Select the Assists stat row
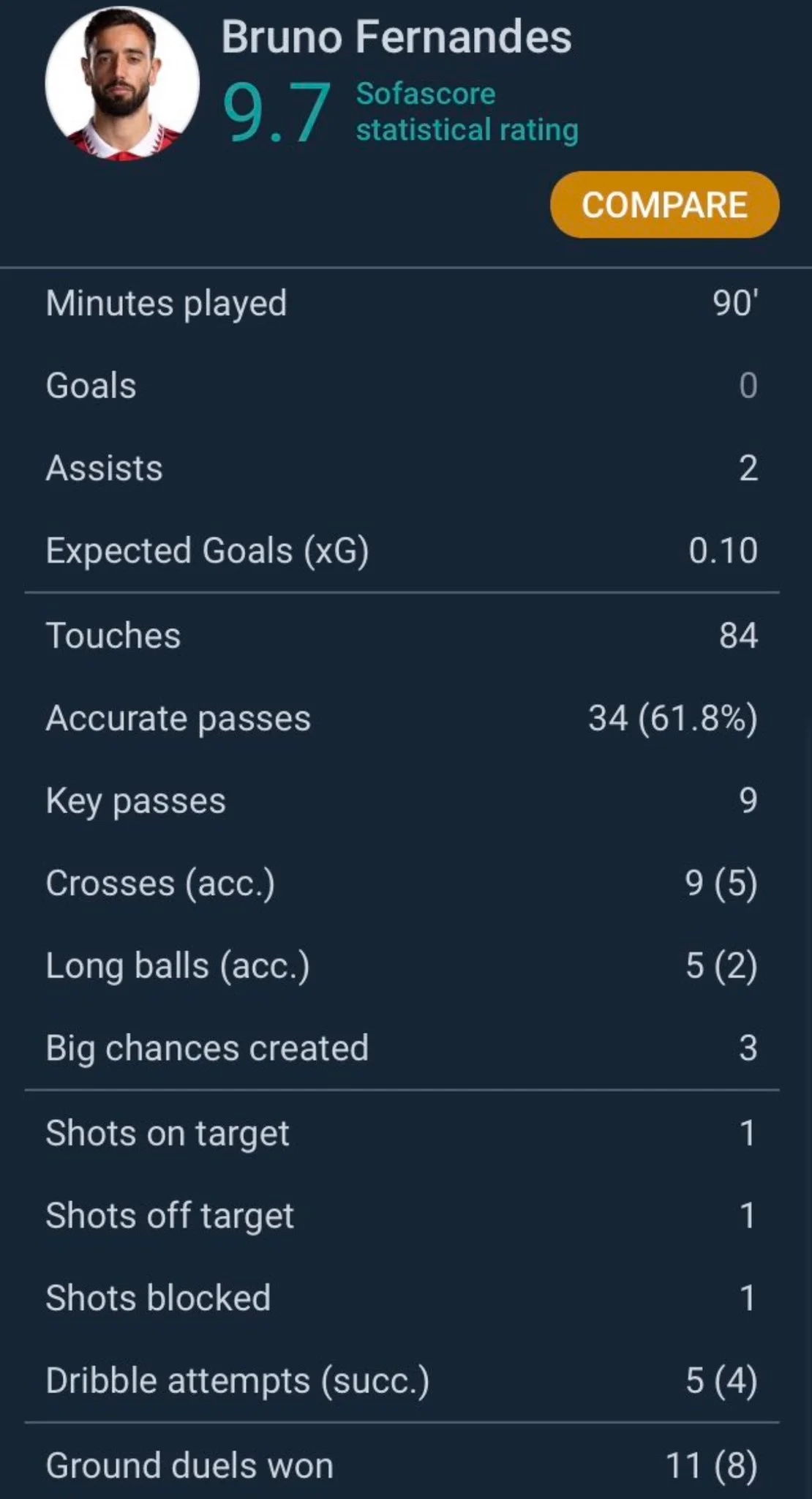812x1499 pixels. pyautogui.click(x=402, y=468)
